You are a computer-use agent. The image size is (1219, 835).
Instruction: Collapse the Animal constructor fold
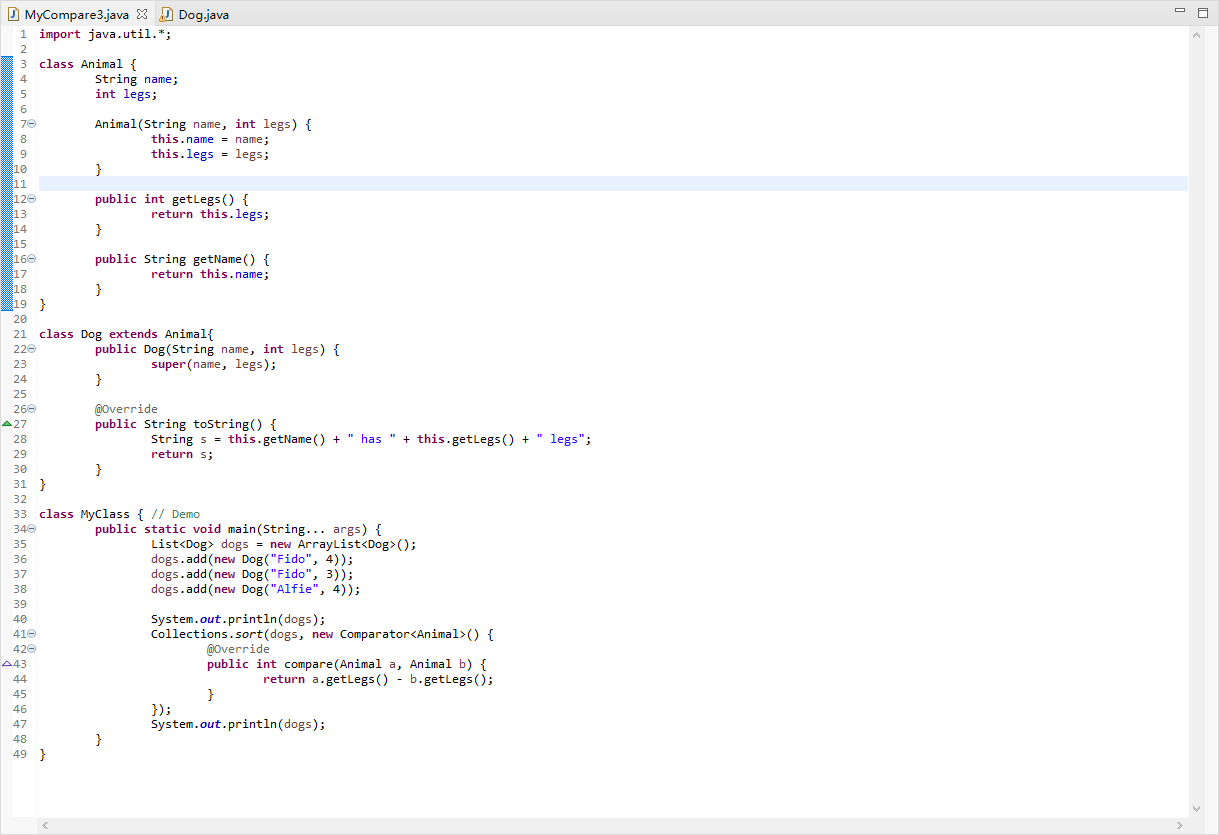(30, 123)
